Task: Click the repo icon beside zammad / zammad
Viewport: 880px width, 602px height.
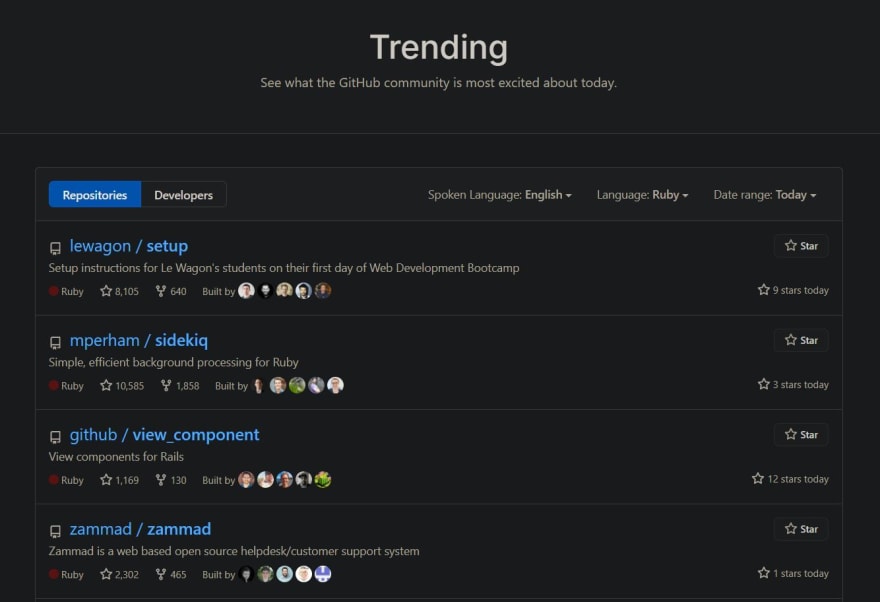Action: pyautogui.click(x=55, y=531)
